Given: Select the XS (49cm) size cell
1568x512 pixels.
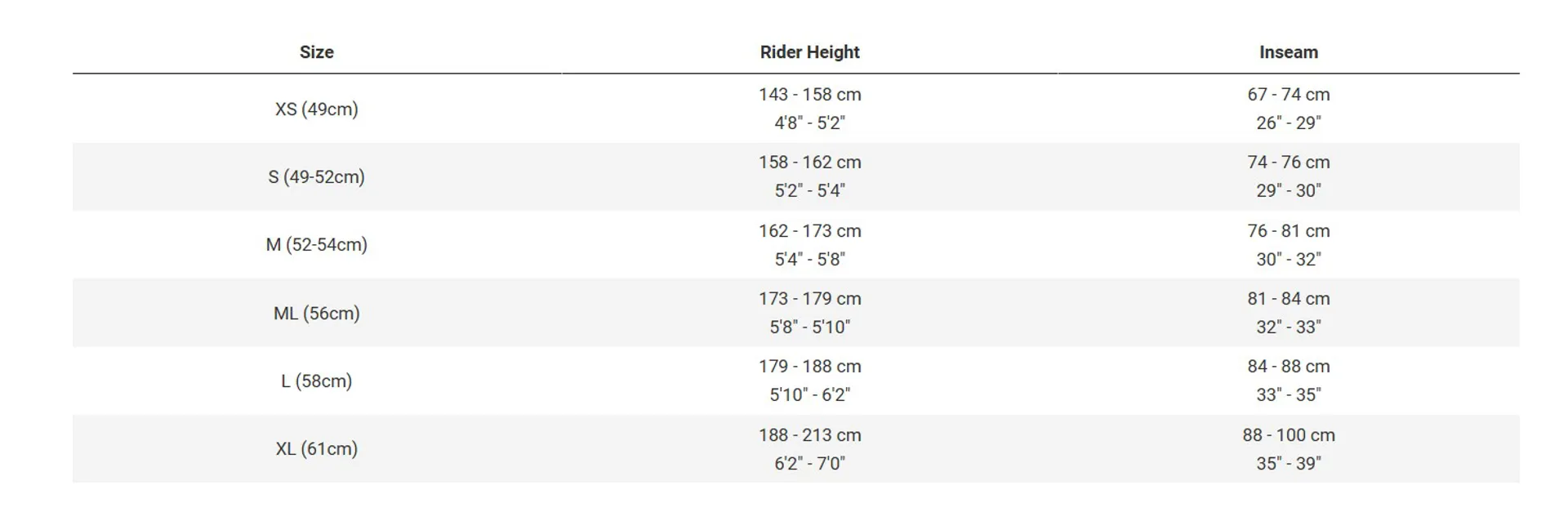Looking at the screenshot, I should click(x=317, y=109).
